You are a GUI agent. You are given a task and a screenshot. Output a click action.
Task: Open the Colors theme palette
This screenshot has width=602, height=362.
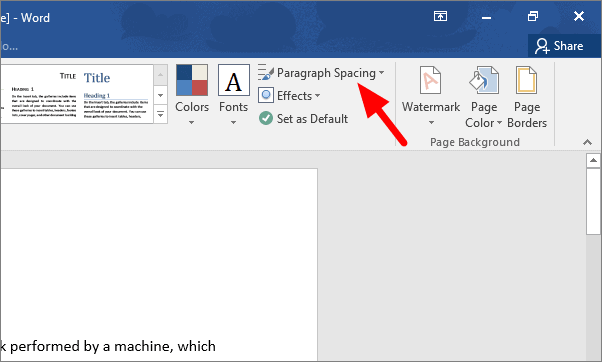192,94
